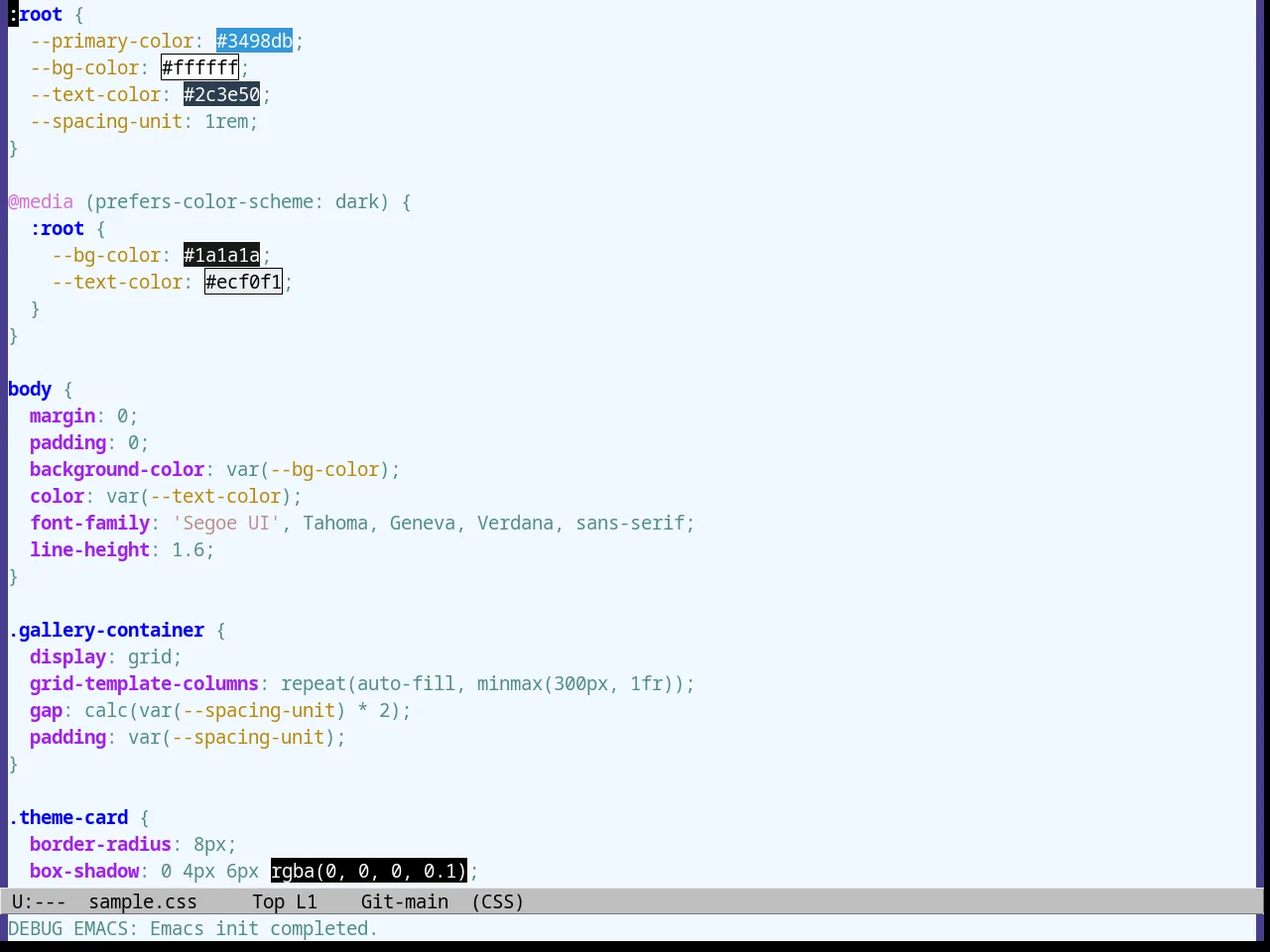
Task: Click the (CSS) major mode indicator
Action: pyautogui.click(x=497, y=901)
